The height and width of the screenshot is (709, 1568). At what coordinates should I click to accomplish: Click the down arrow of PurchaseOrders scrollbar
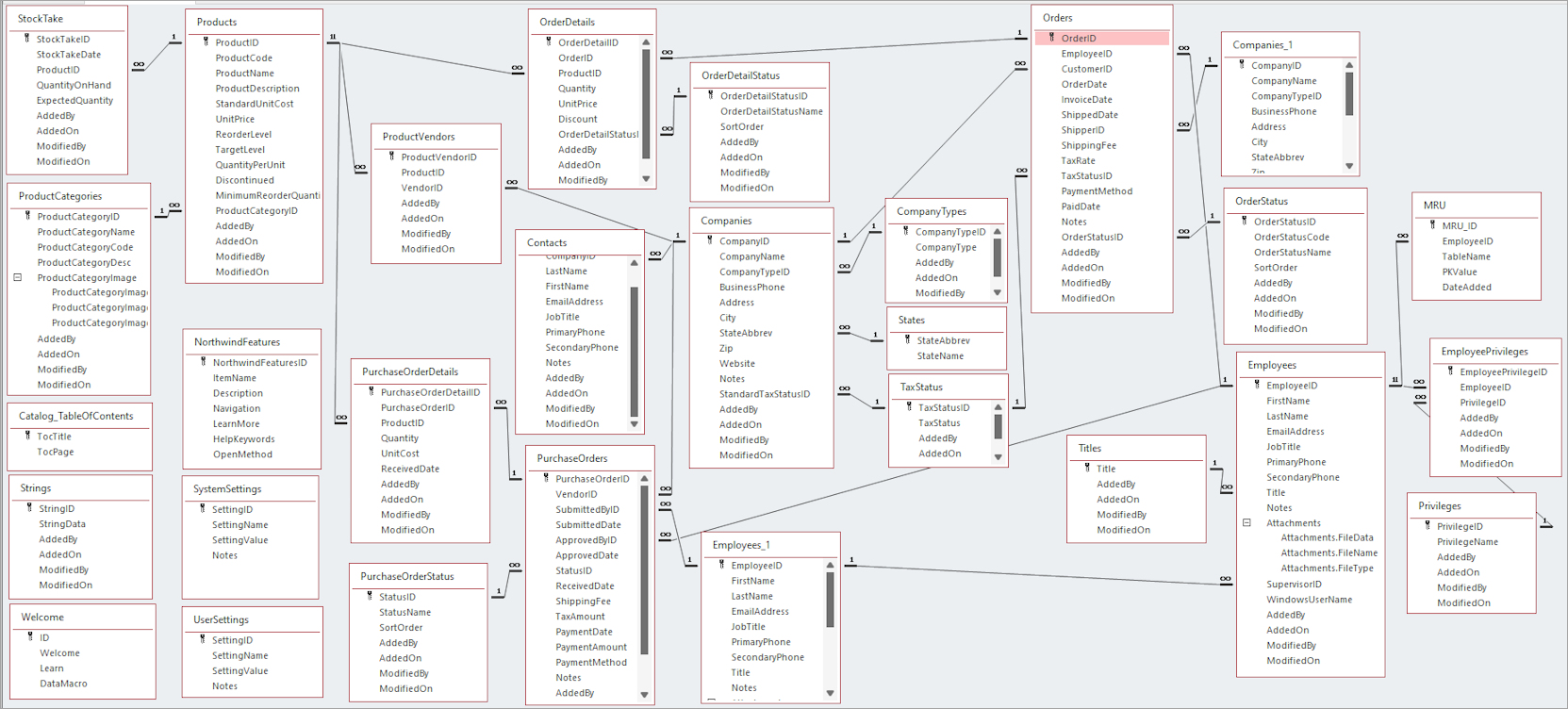point(644,695)
